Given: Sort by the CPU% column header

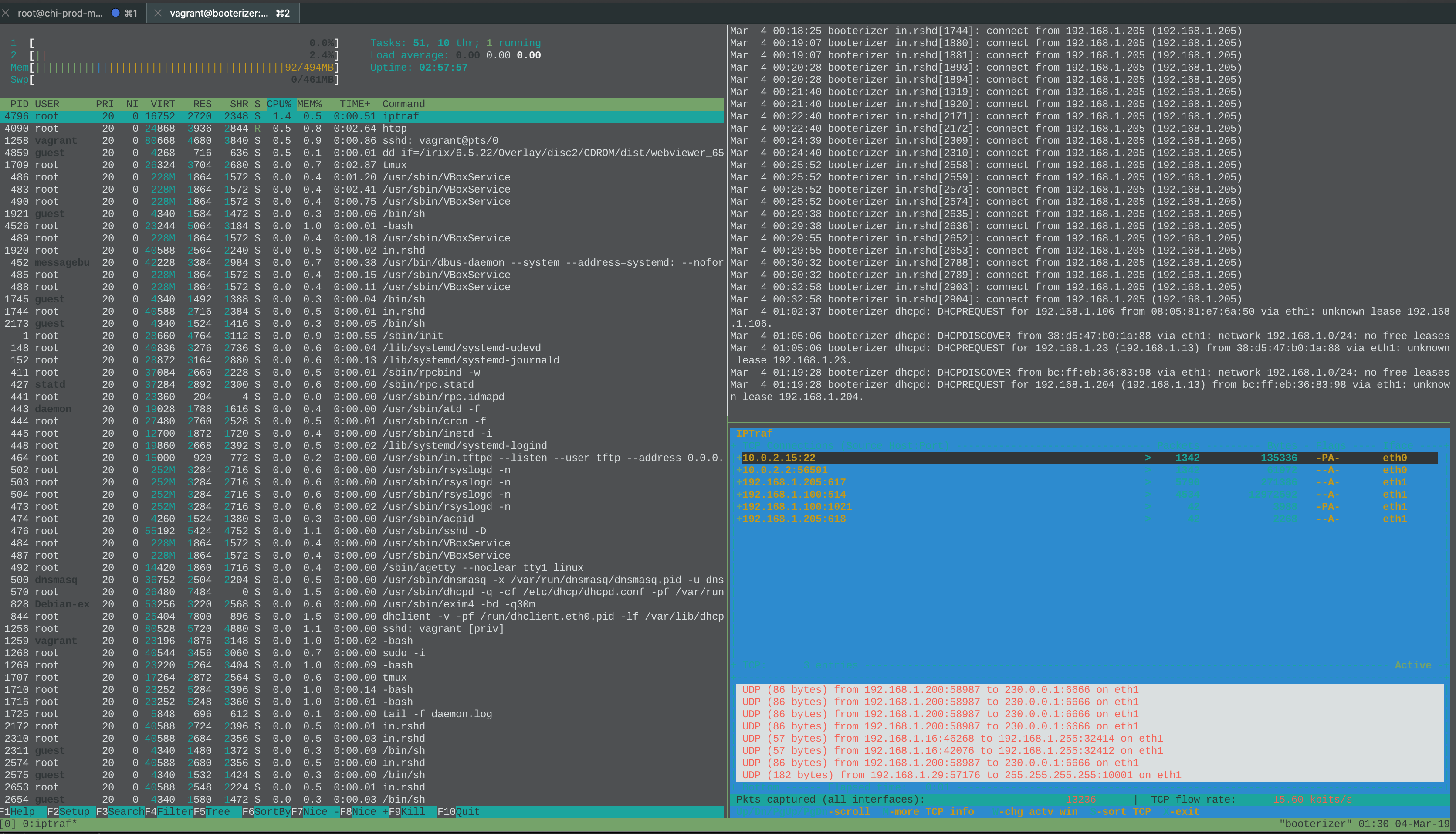Looking at the screenshot, I should (x=279, y=104).
